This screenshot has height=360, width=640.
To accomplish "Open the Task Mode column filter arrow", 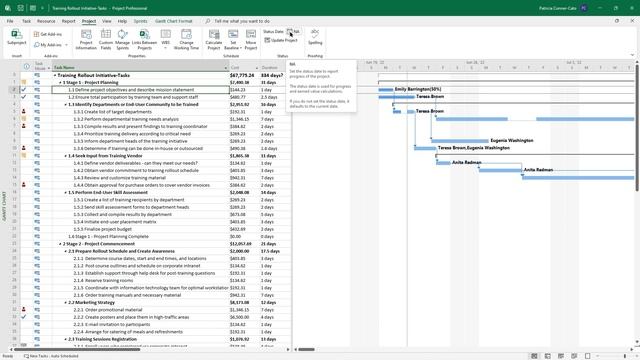I will coord(49,68).
